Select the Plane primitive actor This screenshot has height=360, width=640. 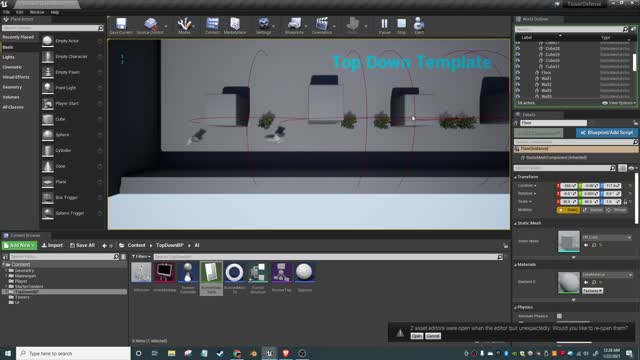[x=72, y=182]
